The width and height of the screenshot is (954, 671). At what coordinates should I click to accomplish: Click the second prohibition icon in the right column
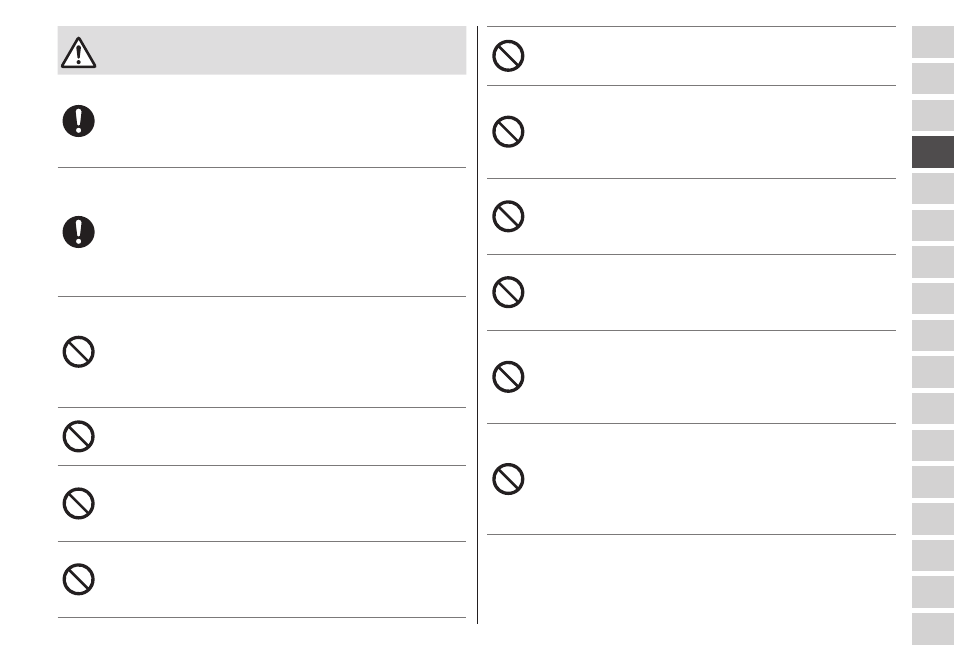click(x=508, y=131)
